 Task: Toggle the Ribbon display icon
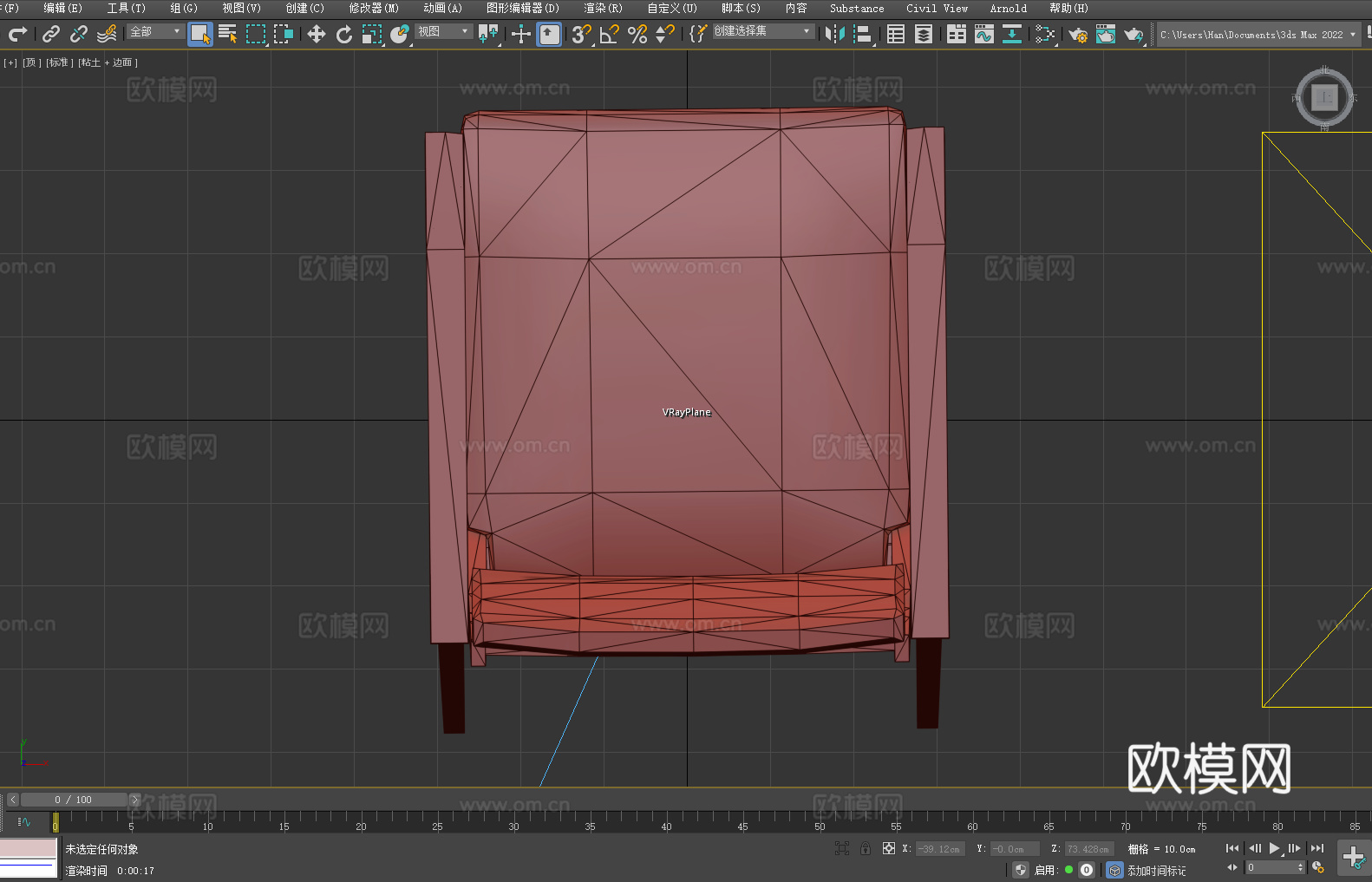tap(957, 34)
